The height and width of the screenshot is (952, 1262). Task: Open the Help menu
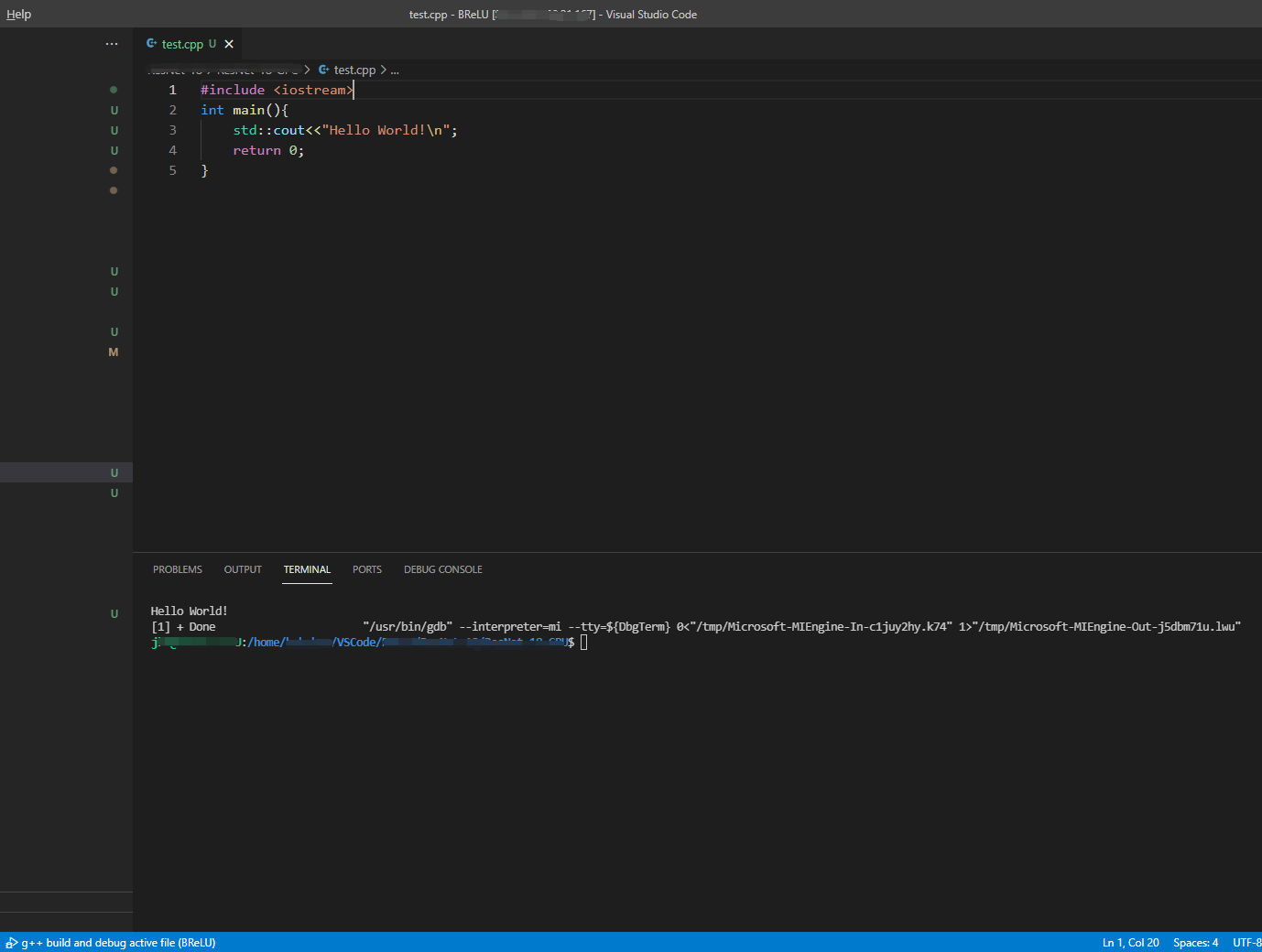coord(18,14)
